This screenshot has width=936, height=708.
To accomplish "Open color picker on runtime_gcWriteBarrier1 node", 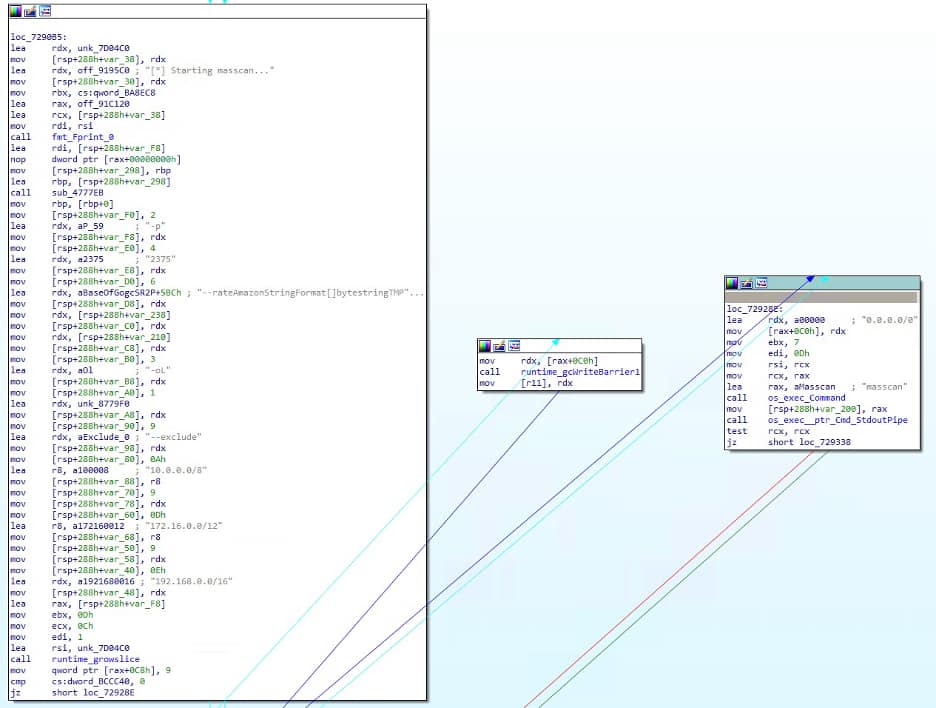I will point(486,345).
